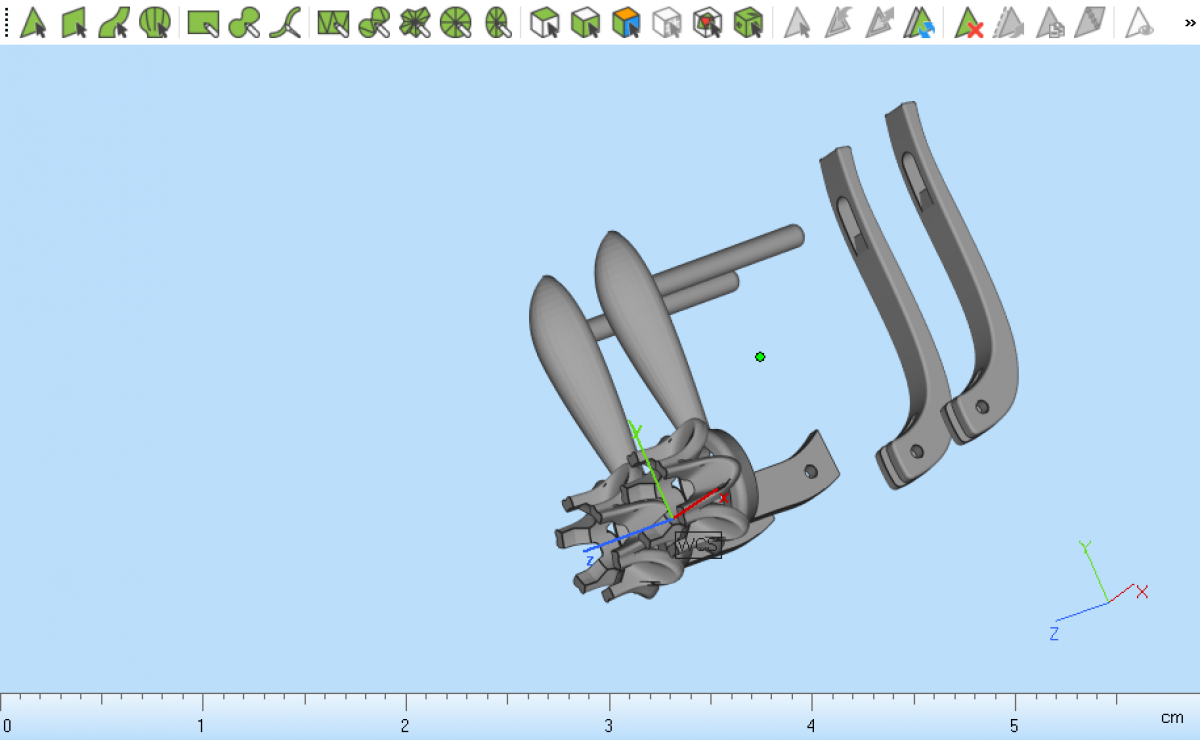Choose the Mark Shell tool
1200x740 pixels.
(x=154, y=22)
